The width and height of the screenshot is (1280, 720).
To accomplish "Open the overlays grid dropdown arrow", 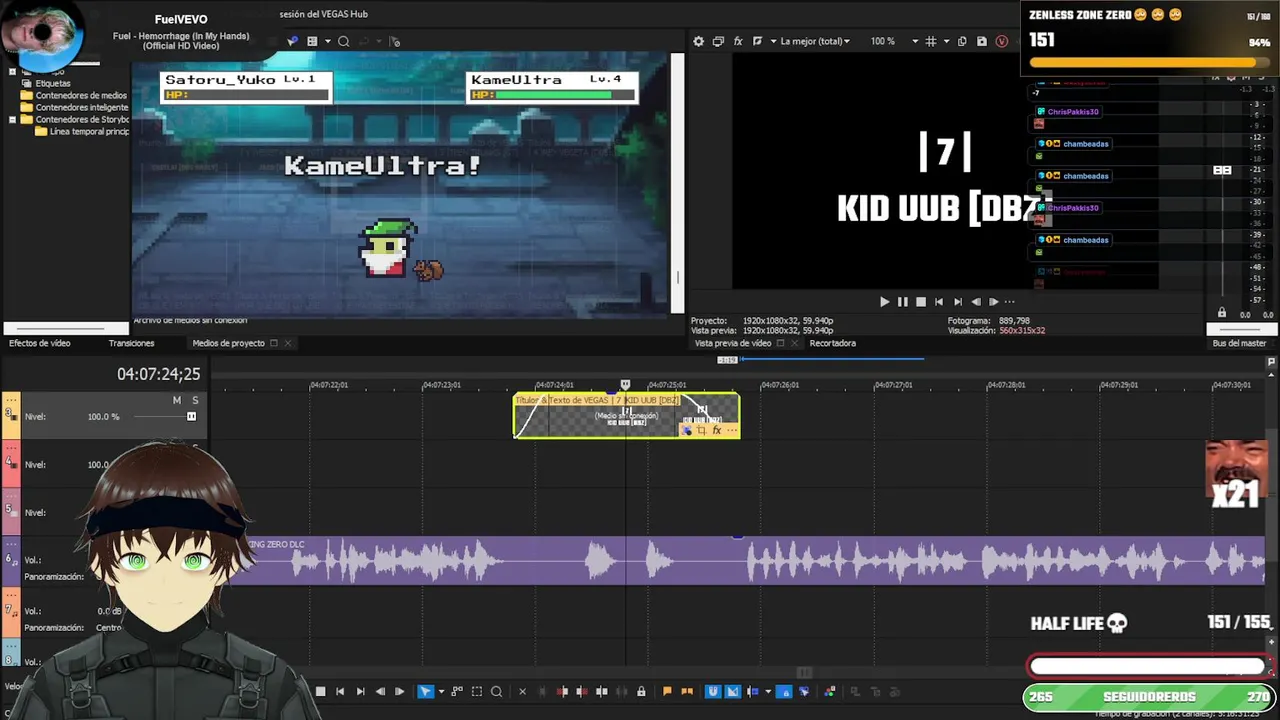I will [x=946, y=41].
